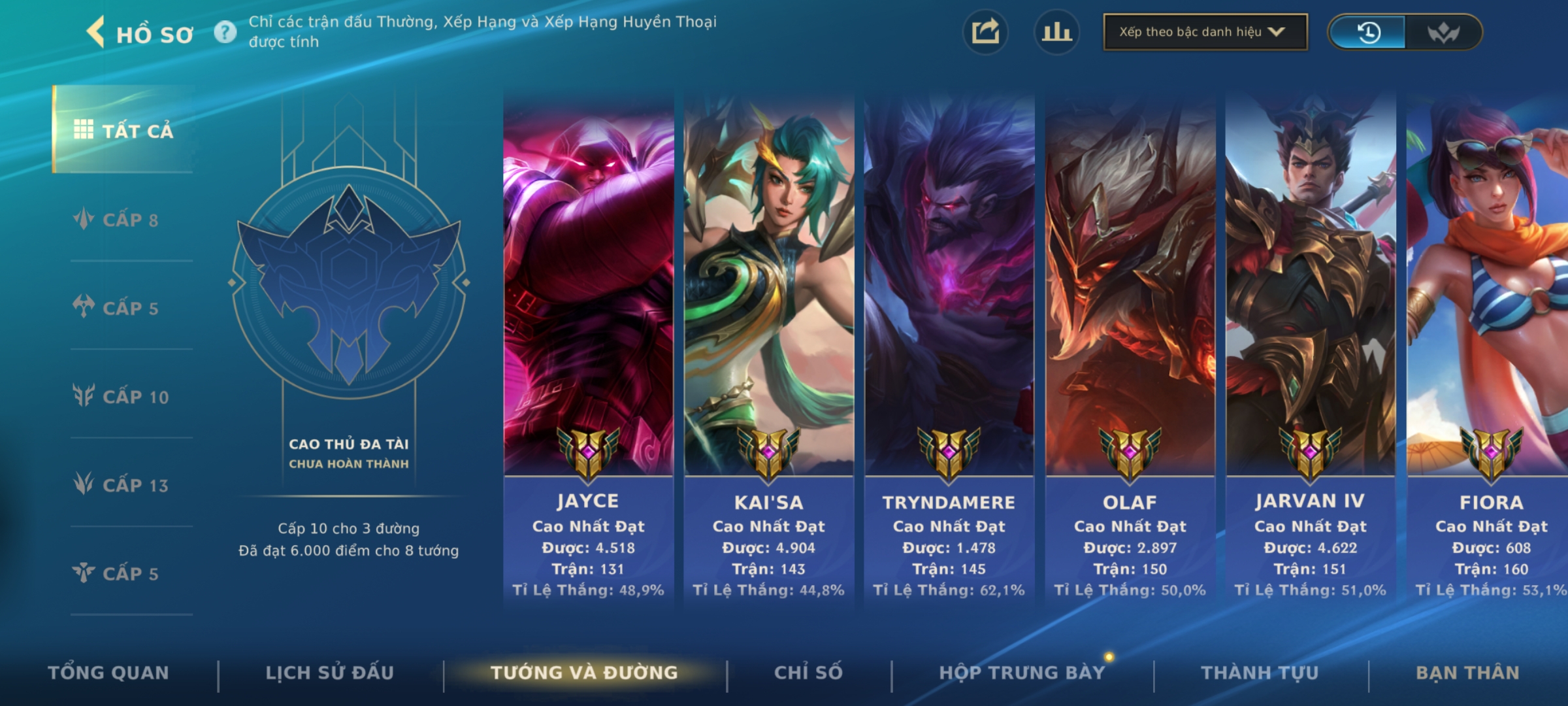Open the LỊCH SỬ ĐẤU tab
The width and height of the screenshot is (1568, 706).
point(330,673)
